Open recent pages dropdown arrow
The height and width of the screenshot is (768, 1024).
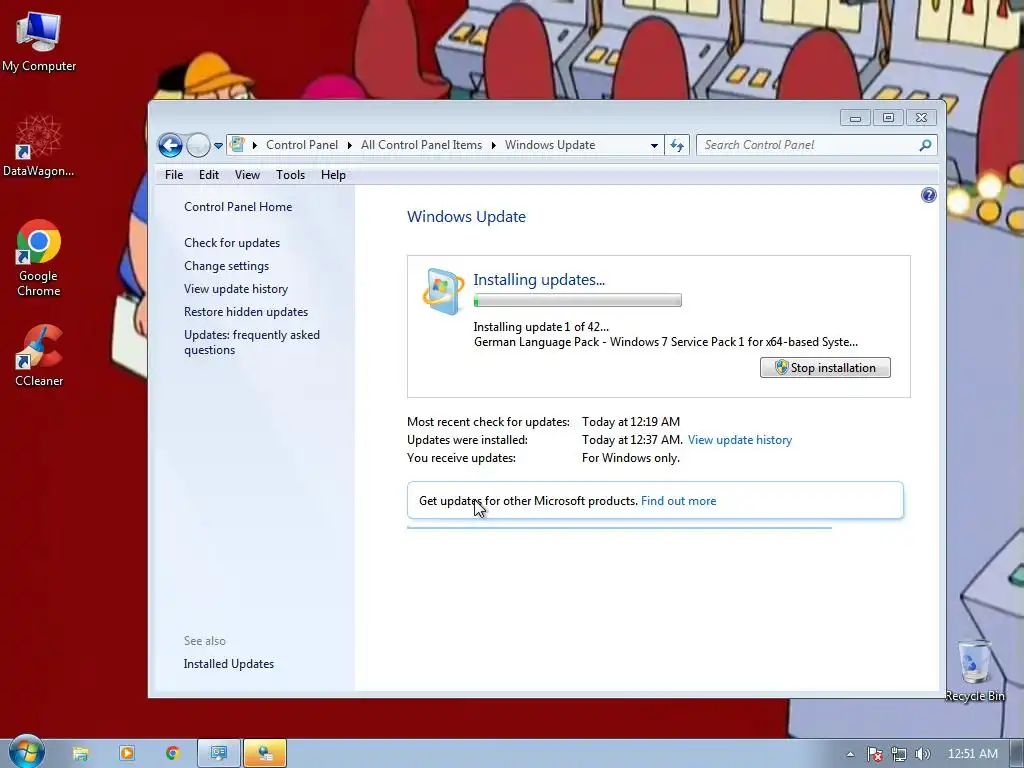click(x=218, y=146)
